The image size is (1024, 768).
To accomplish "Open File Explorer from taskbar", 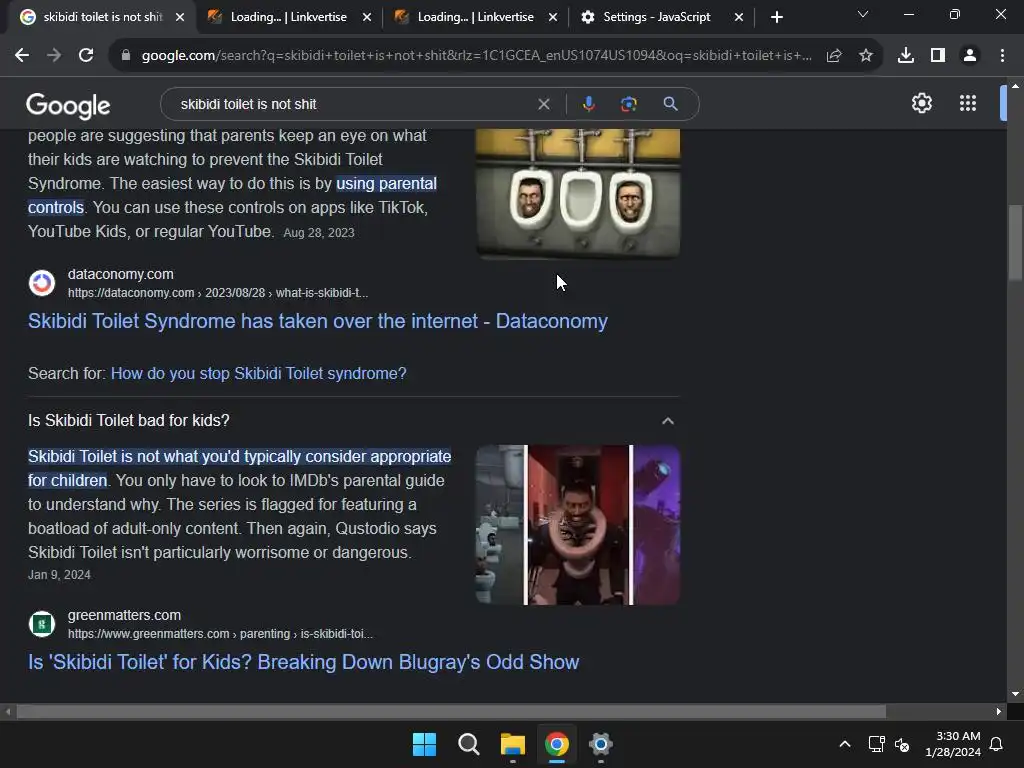I will click(x=513, y=744).
